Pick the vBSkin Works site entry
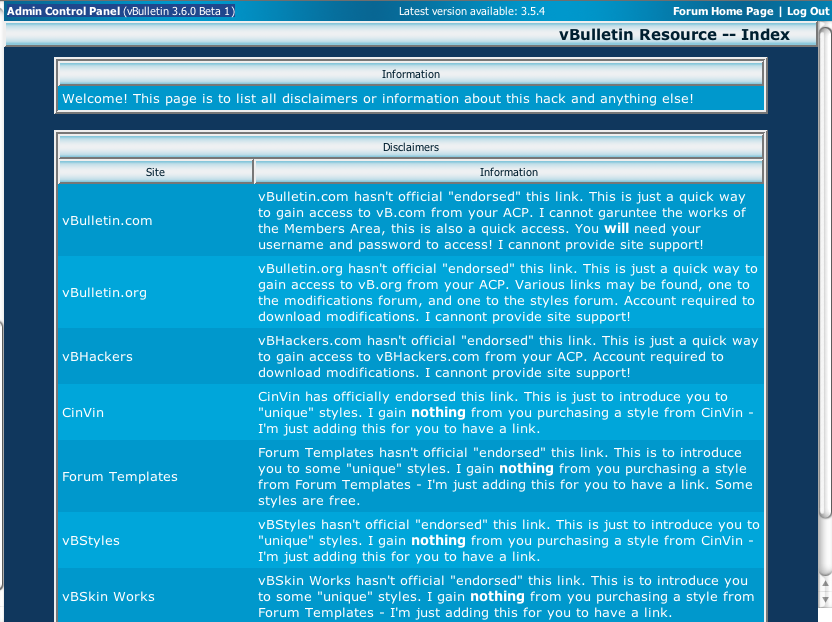Image resolution: width=832 pixels, height=622 pixels. click(108, 596)
